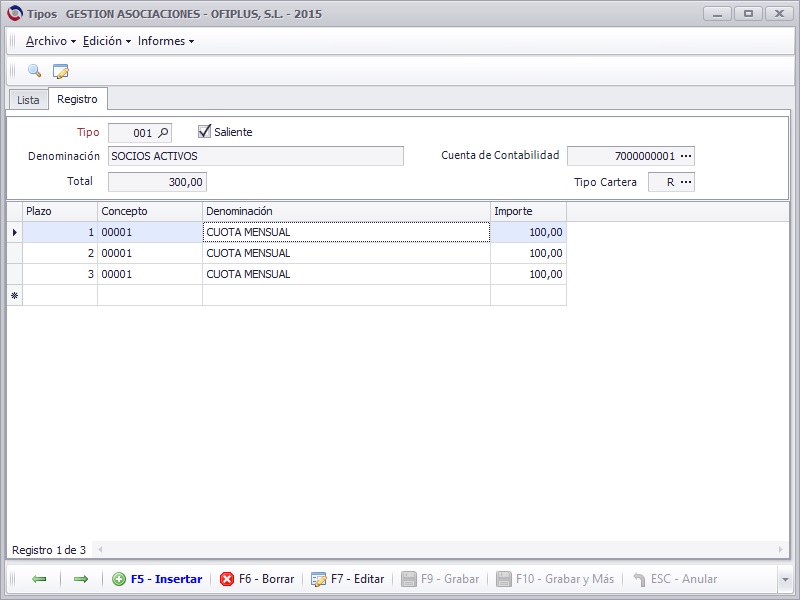Click the F10 Grabar y Más disk icon

tap(504, 579)
